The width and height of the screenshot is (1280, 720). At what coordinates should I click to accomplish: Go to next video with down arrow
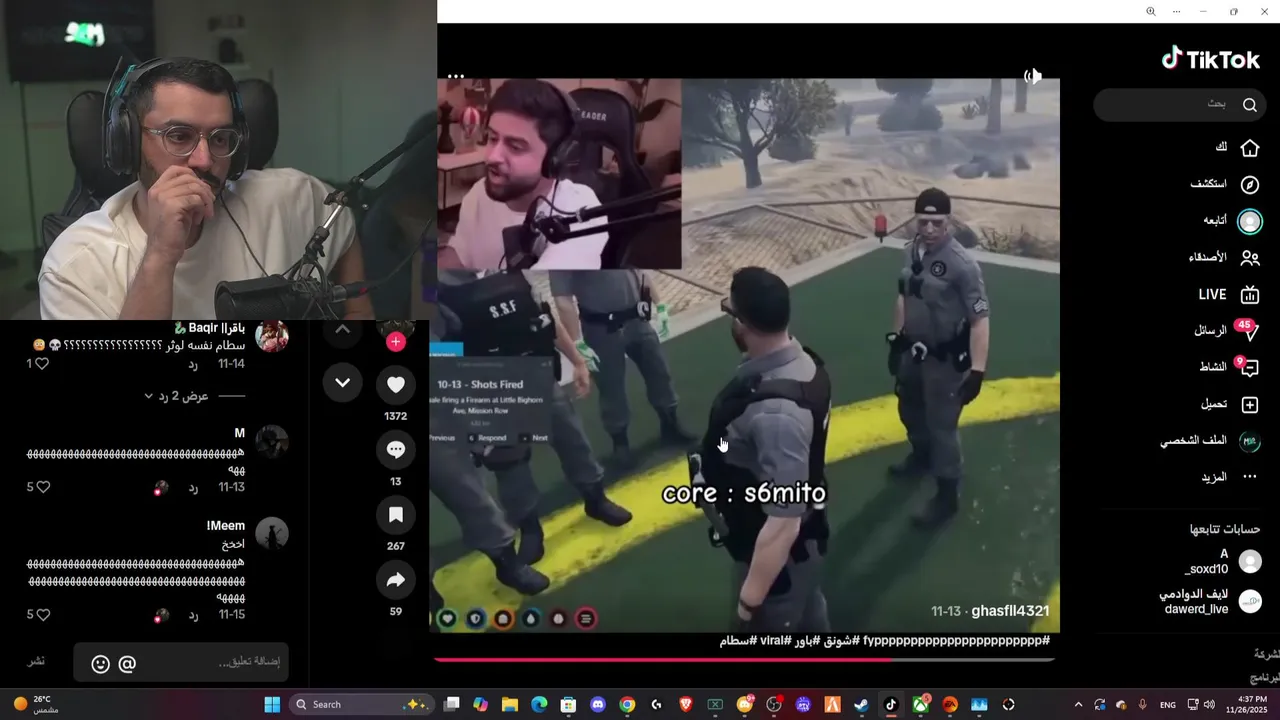342,383
